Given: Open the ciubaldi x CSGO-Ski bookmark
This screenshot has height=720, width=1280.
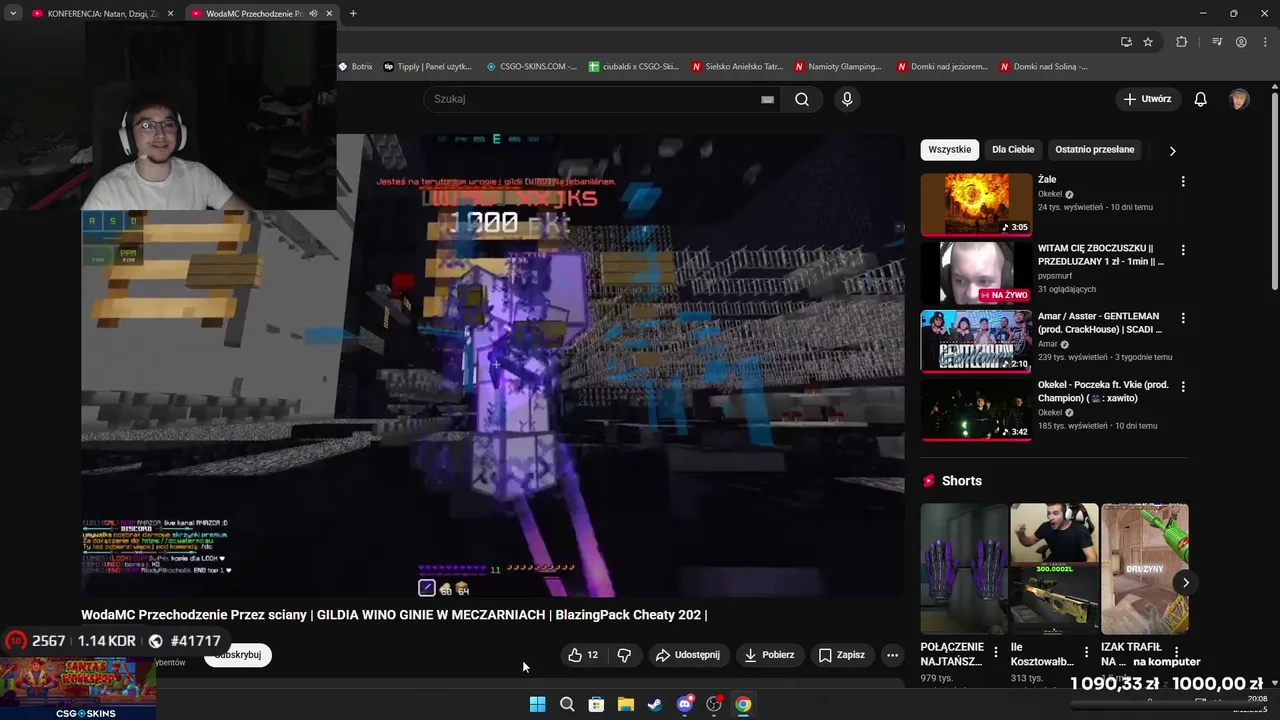Looking at the screenshot, I should pyautogui.click(x=634, y=66).
